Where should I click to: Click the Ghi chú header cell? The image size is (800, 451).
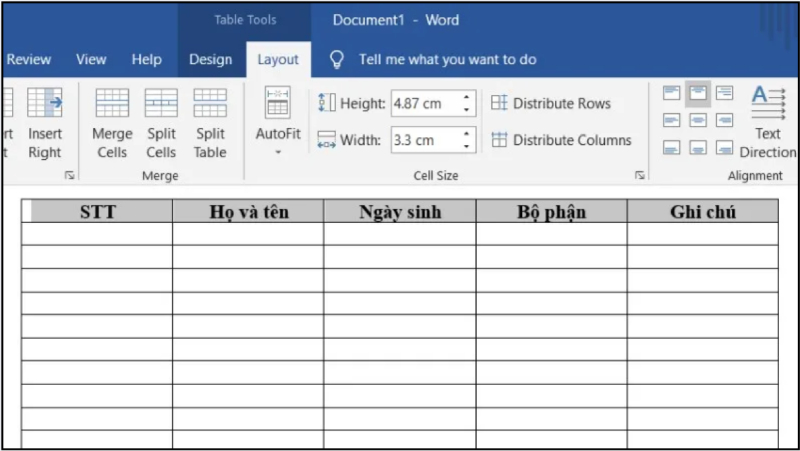[x=703, y=212]
